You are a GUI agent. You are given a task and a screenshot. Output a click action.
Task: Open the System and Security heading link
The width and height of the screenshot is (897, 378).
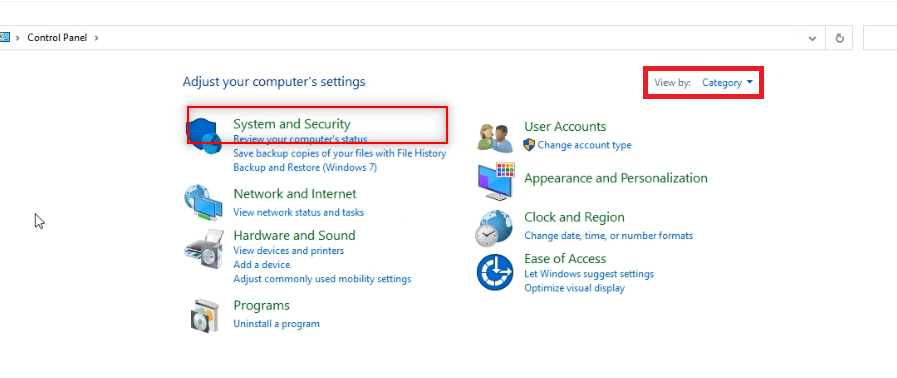(x=292, y=124)
